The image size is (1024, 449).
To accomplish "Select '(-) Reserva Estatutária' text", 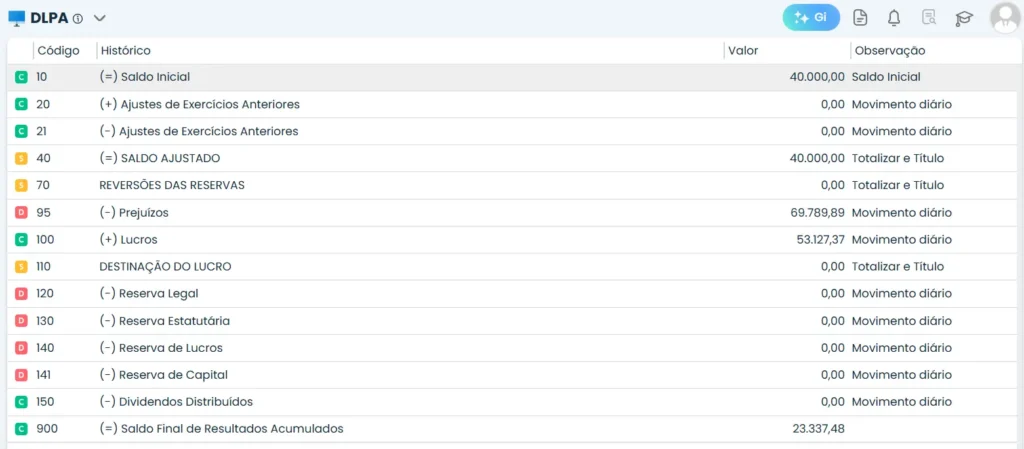I will coord(165,321).
